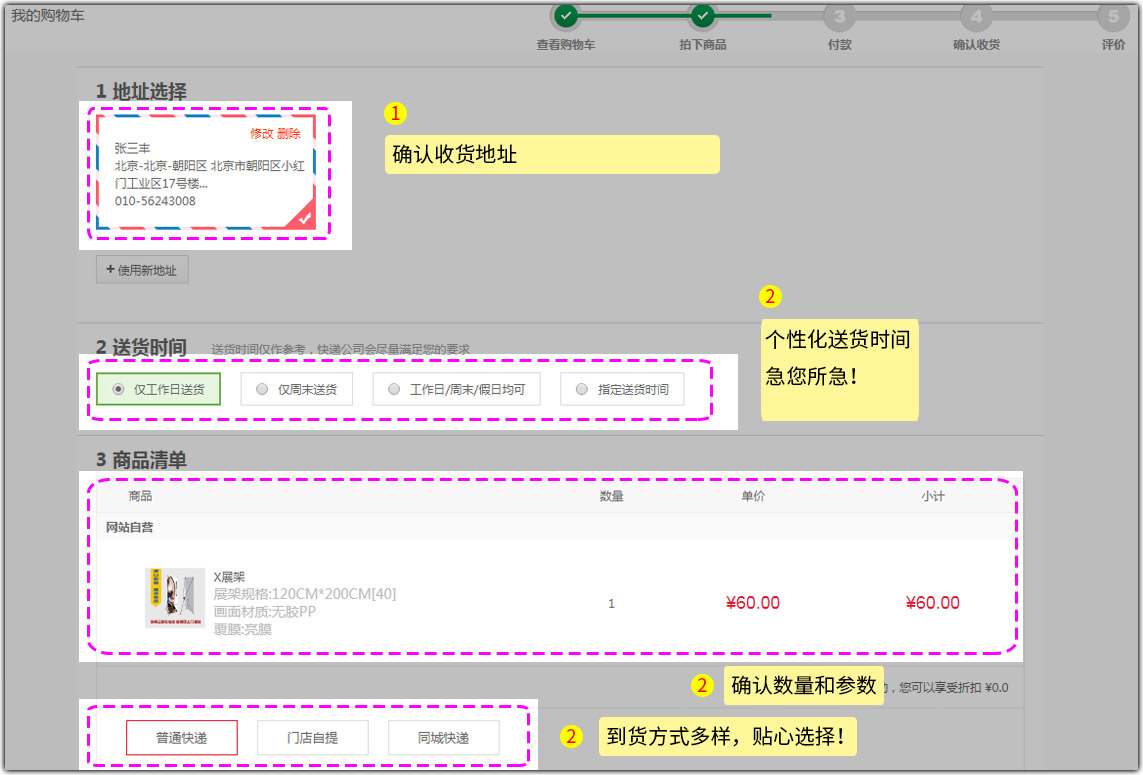Click the 拍下商品 step checkmark icon
Screen dimensions: 1143x775
click(x=703, y=16)
